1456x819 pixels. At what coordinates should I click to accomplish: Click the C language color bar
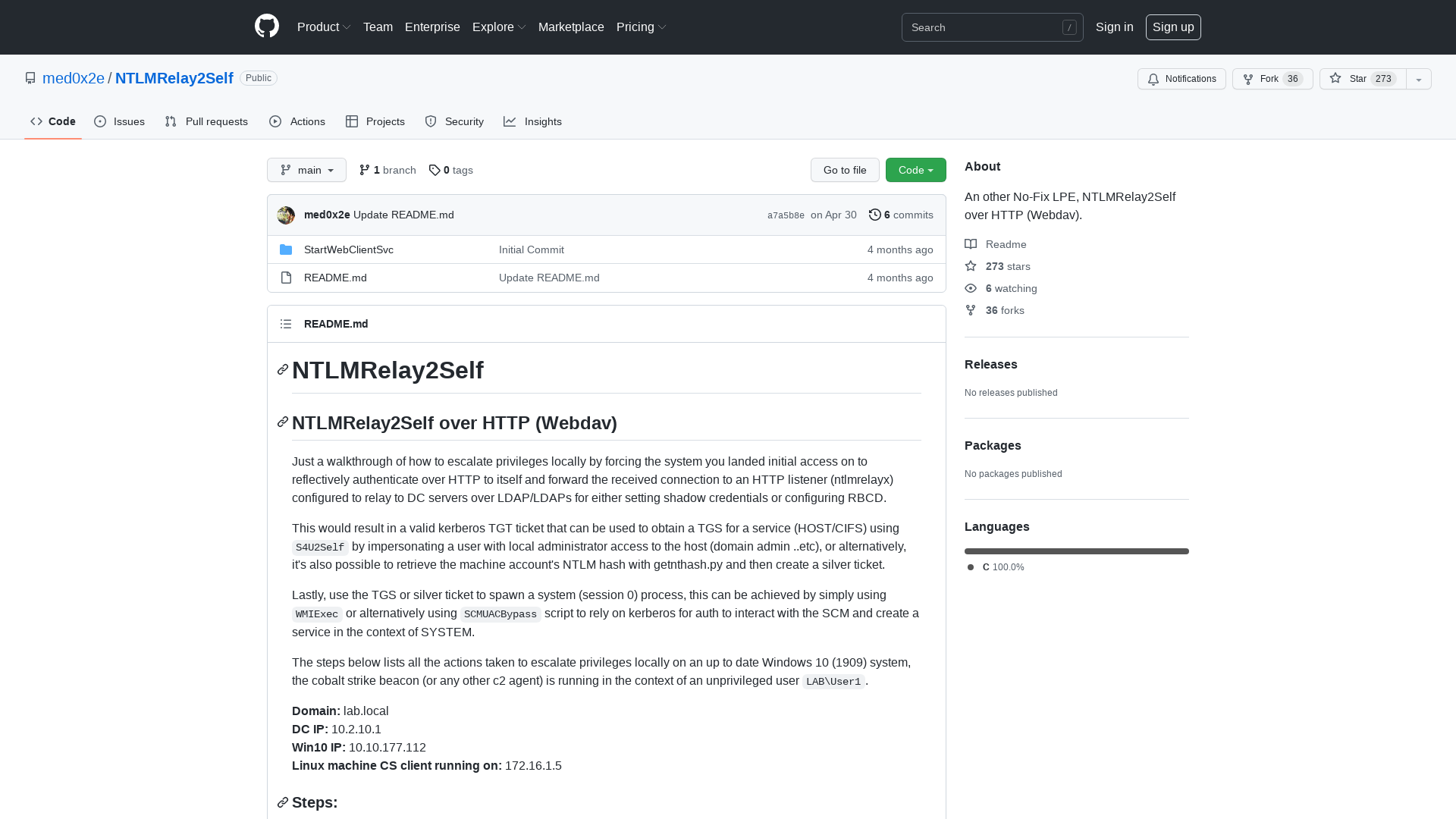(x=1077, y=551)
